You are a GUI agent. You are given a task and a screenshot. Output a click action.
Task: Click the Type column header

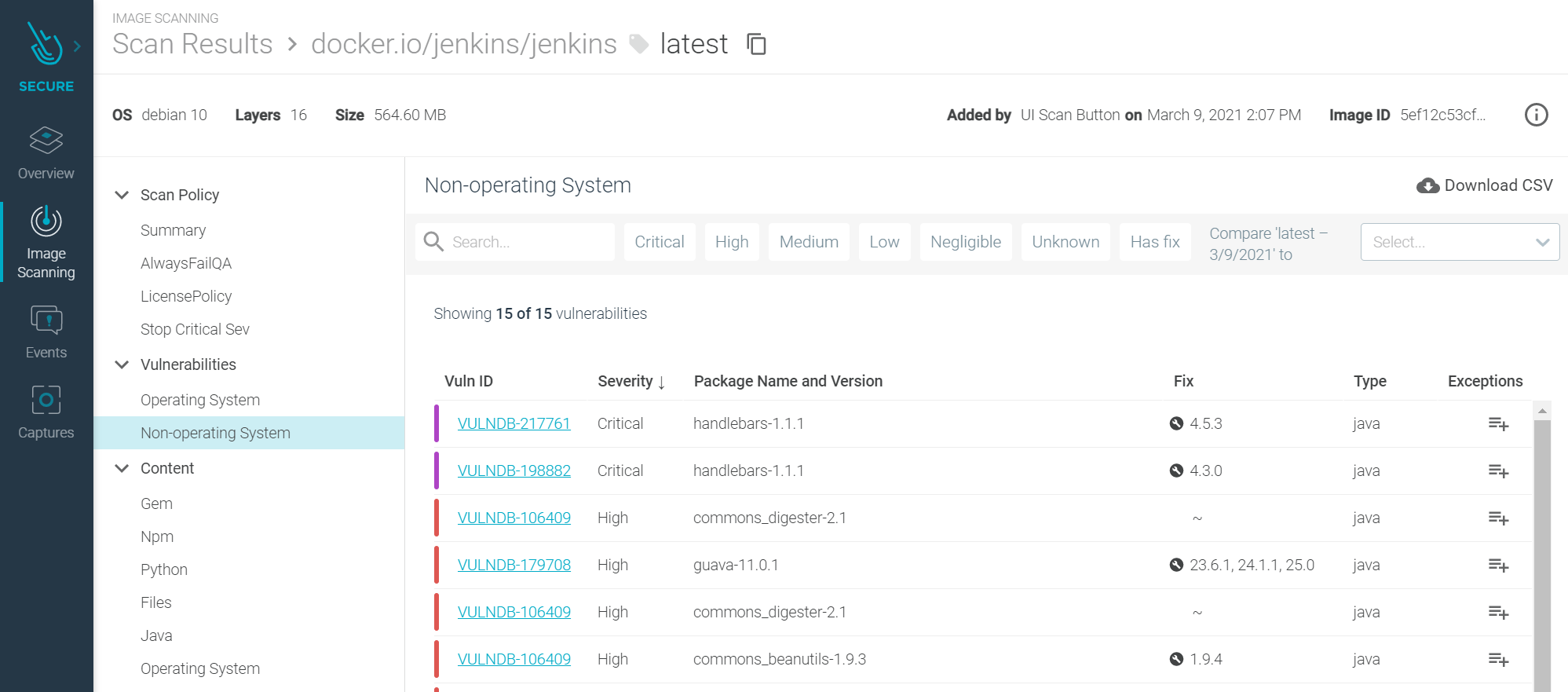tap(1369, 381)
